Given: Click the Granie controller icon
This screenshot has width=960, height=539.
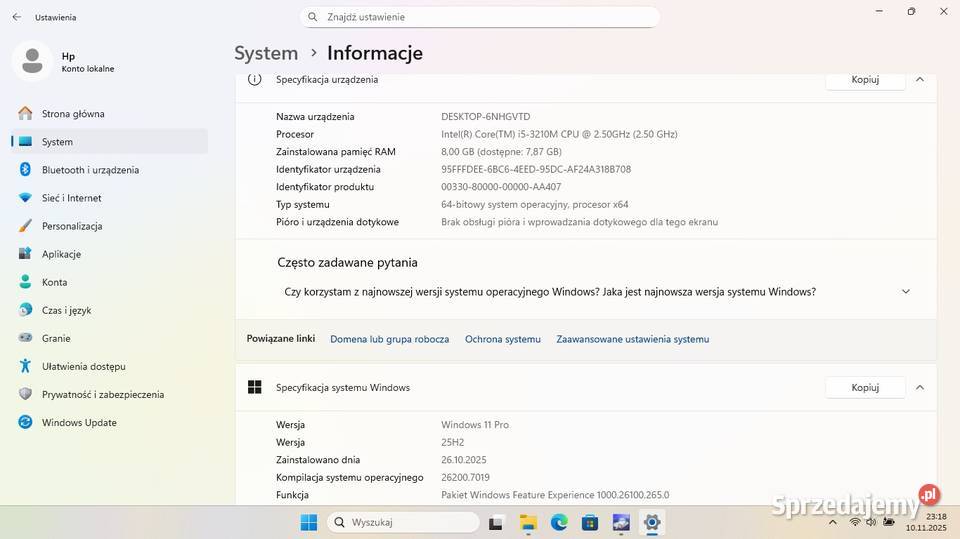Looking at the screenshot, I should (x=25, y=337).
